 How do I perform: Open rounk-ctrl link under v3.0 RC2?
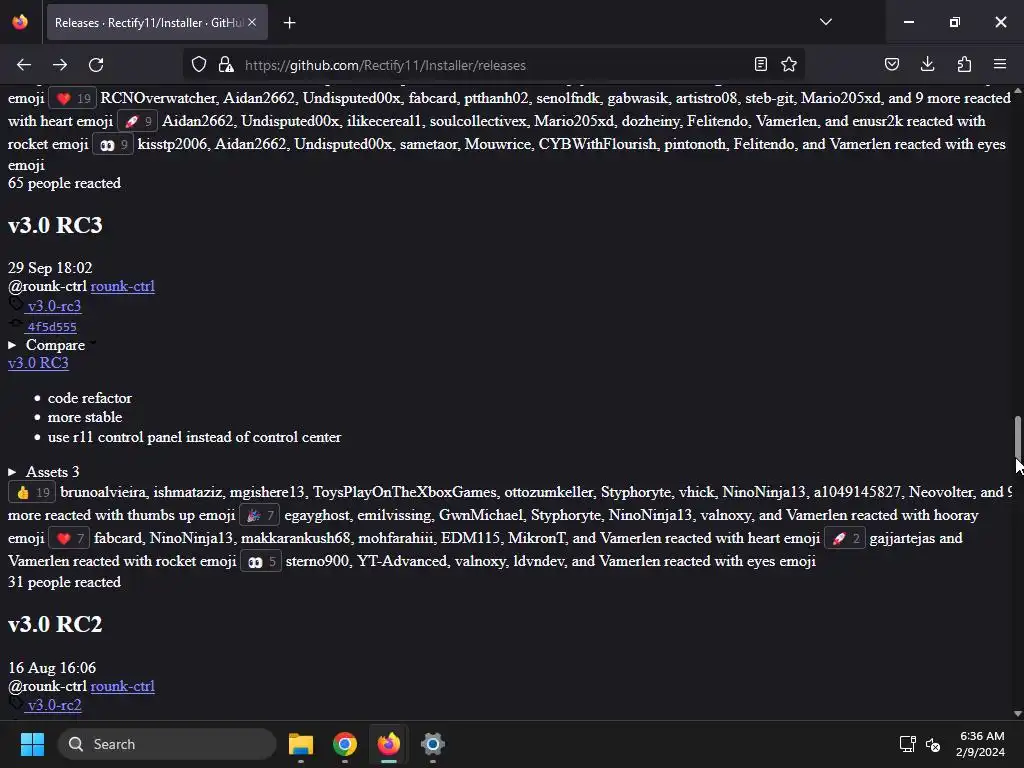point(123,686)
